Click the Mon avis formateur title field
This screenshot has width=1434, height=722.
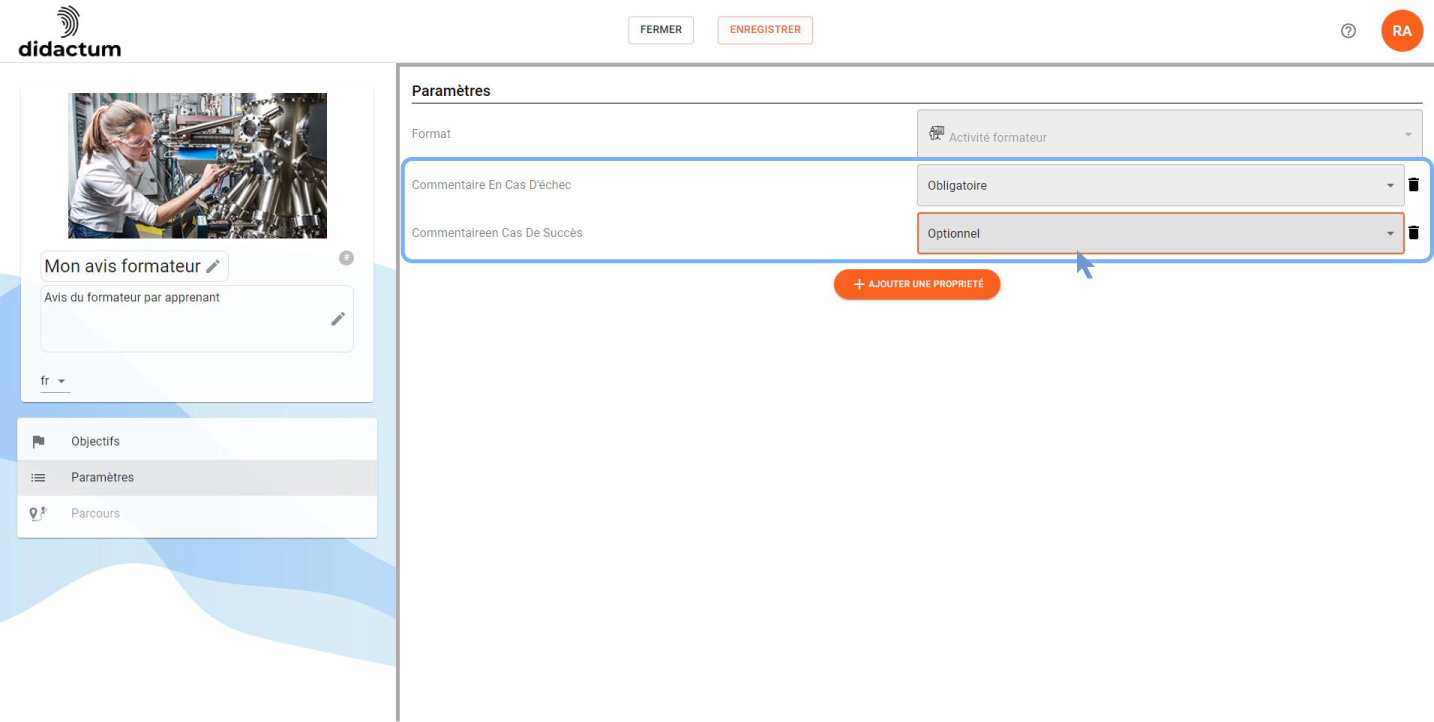pyautogui.click(x=134, y=266)
